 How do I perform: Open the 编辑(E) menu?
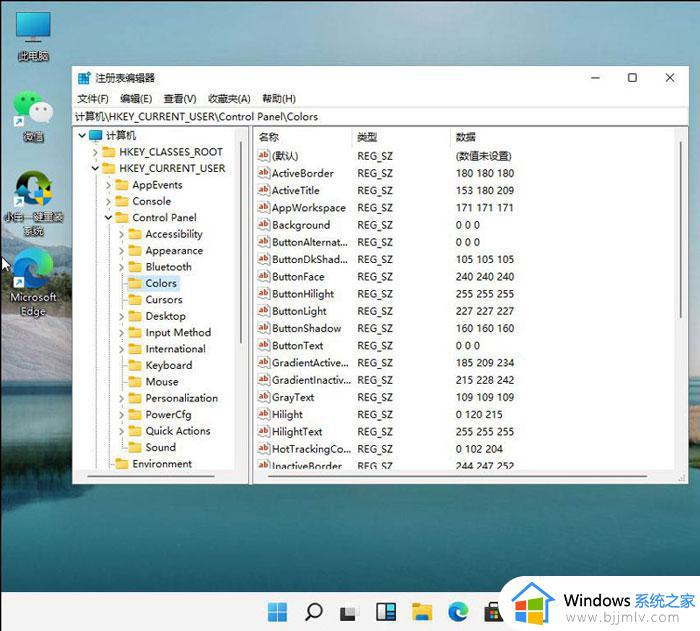point(136,99)
